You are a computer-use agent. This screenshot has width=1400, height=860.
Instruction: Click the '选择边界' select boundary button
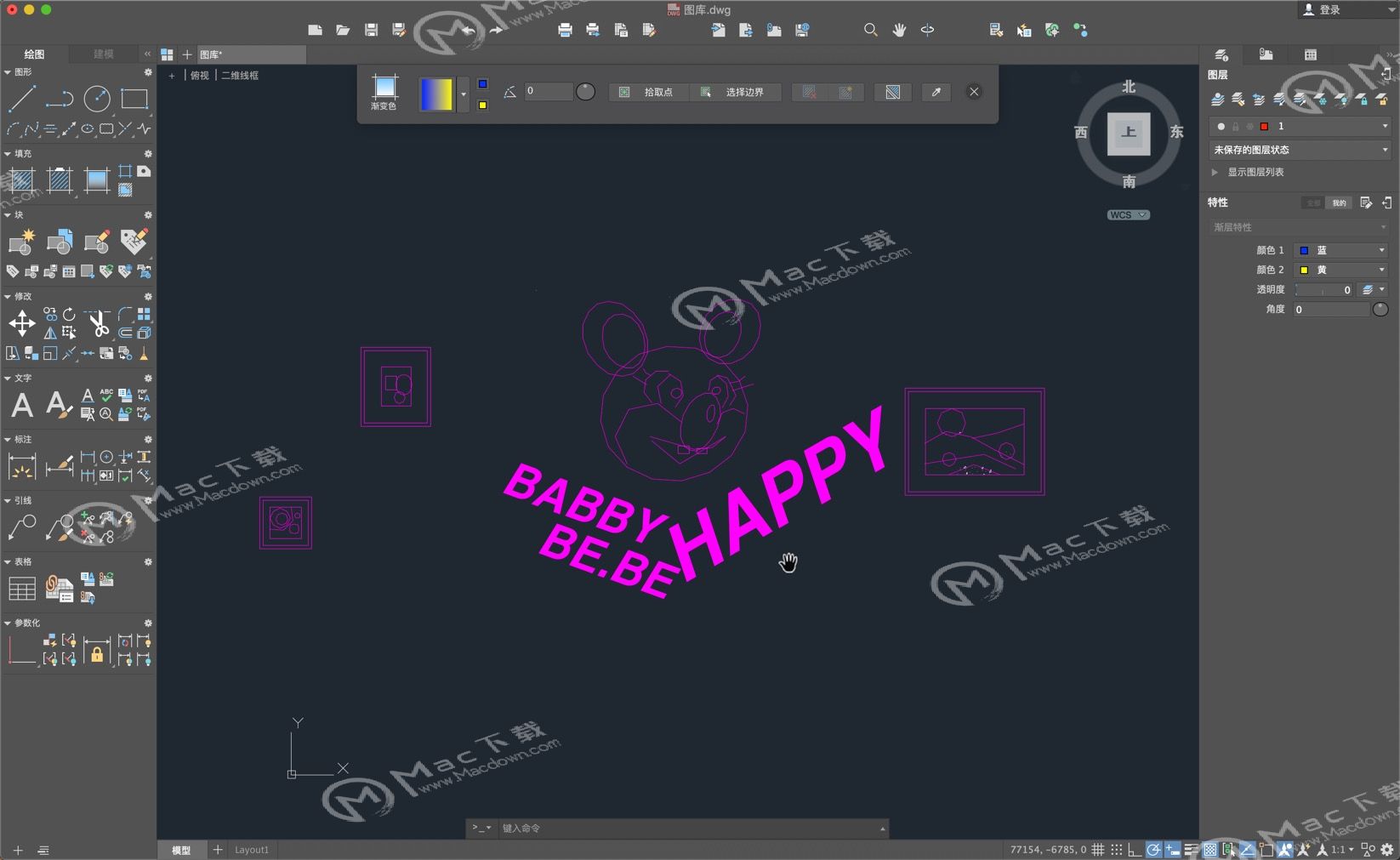(735, 92)
